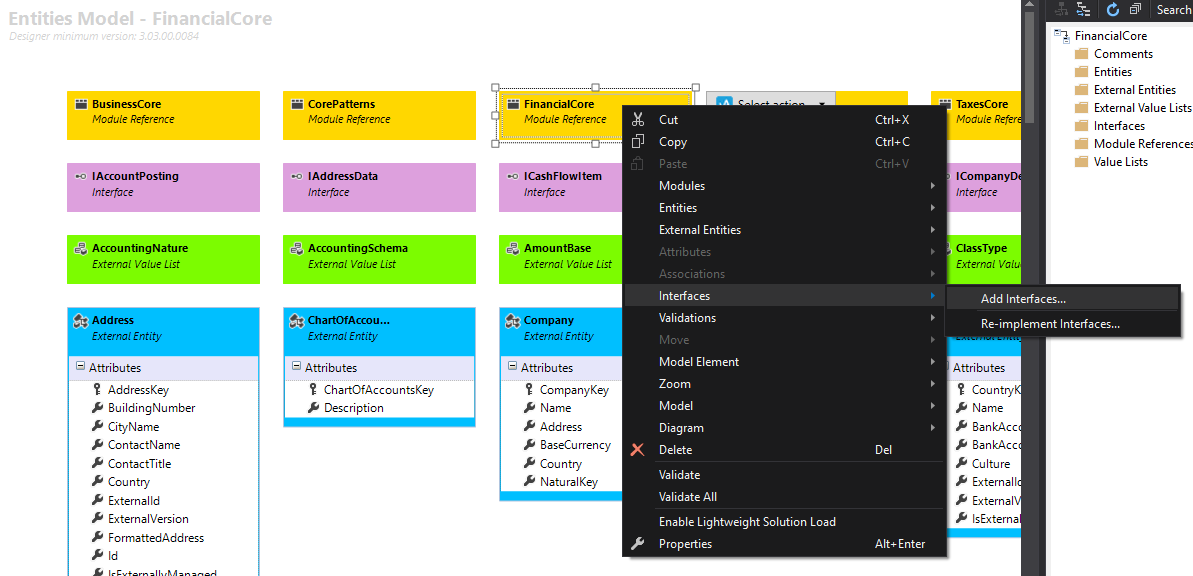Click the CorePatterns module icon
Image resolution: width=1193 pixels, height=576 pixels.
pos(296,104)
